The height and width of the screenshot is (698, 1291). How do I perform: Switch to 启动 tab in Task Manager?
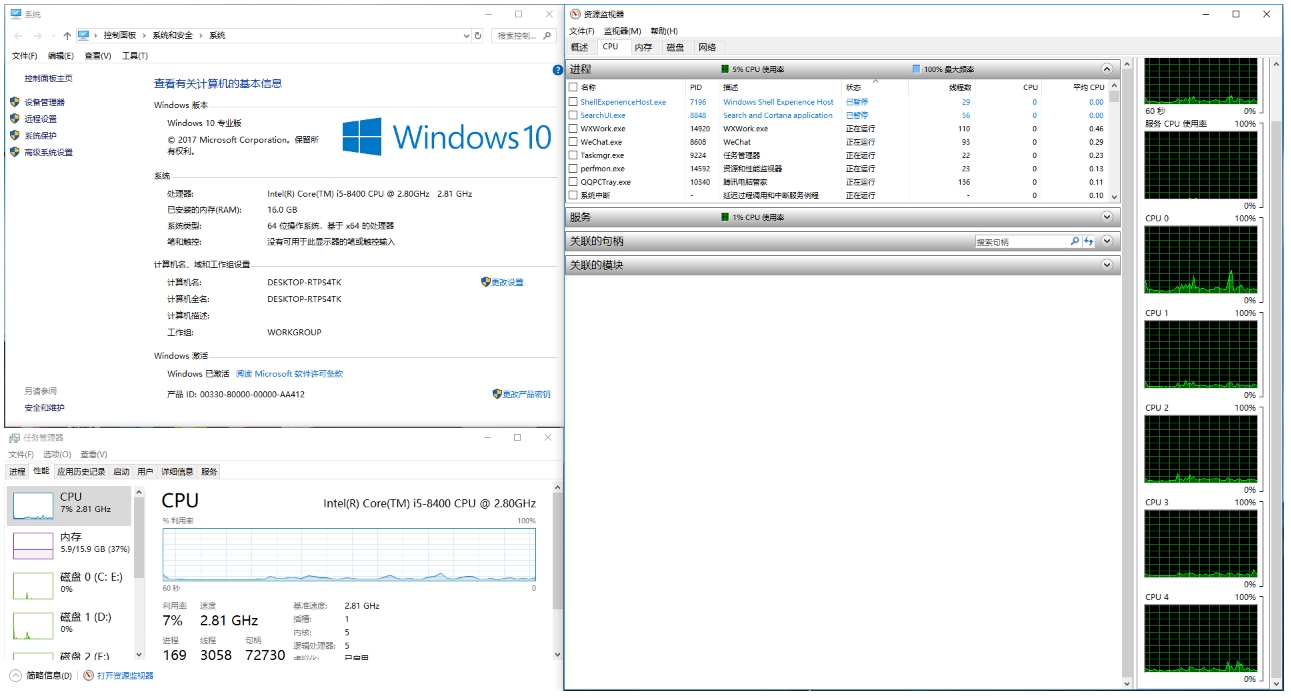(x=121, y=471)
